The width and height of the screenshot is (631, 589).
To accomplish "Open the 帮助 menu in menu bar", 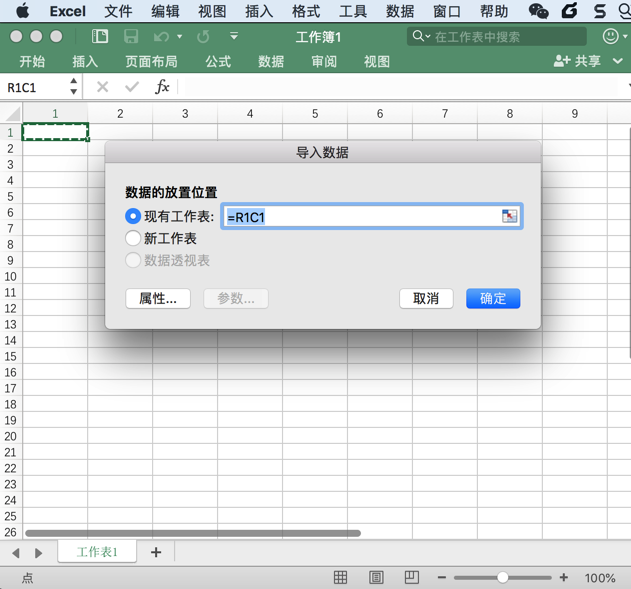I will tap(494, 11).
